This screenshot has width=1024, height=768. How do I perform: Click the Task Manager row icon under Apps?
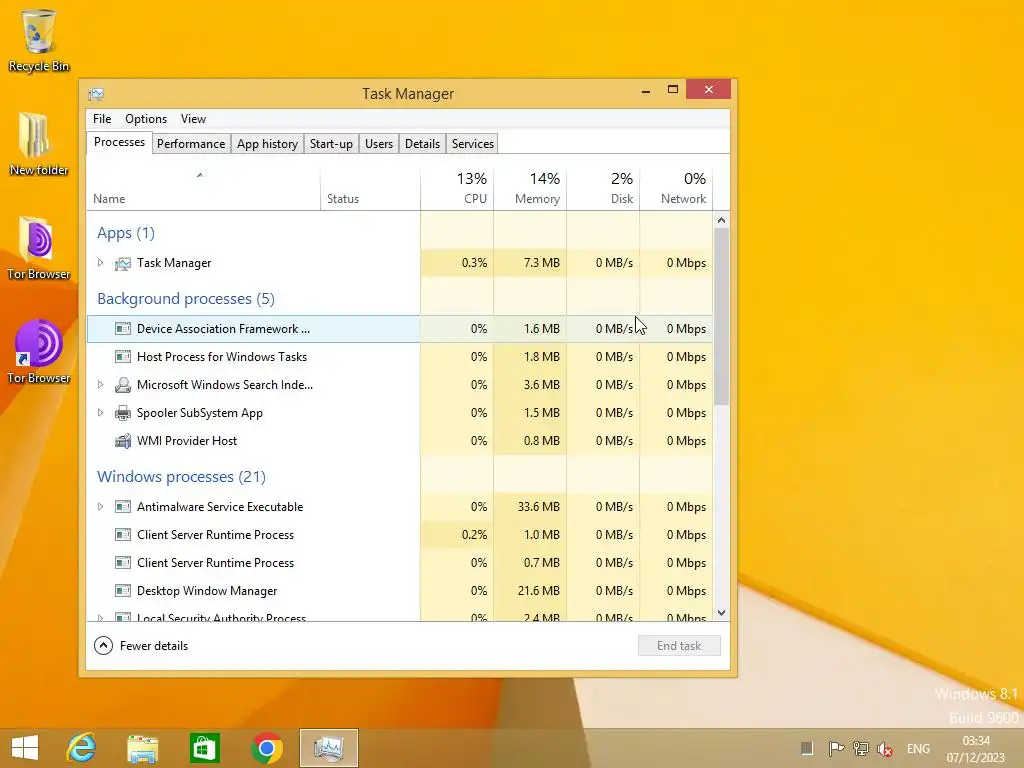point(122,263)
